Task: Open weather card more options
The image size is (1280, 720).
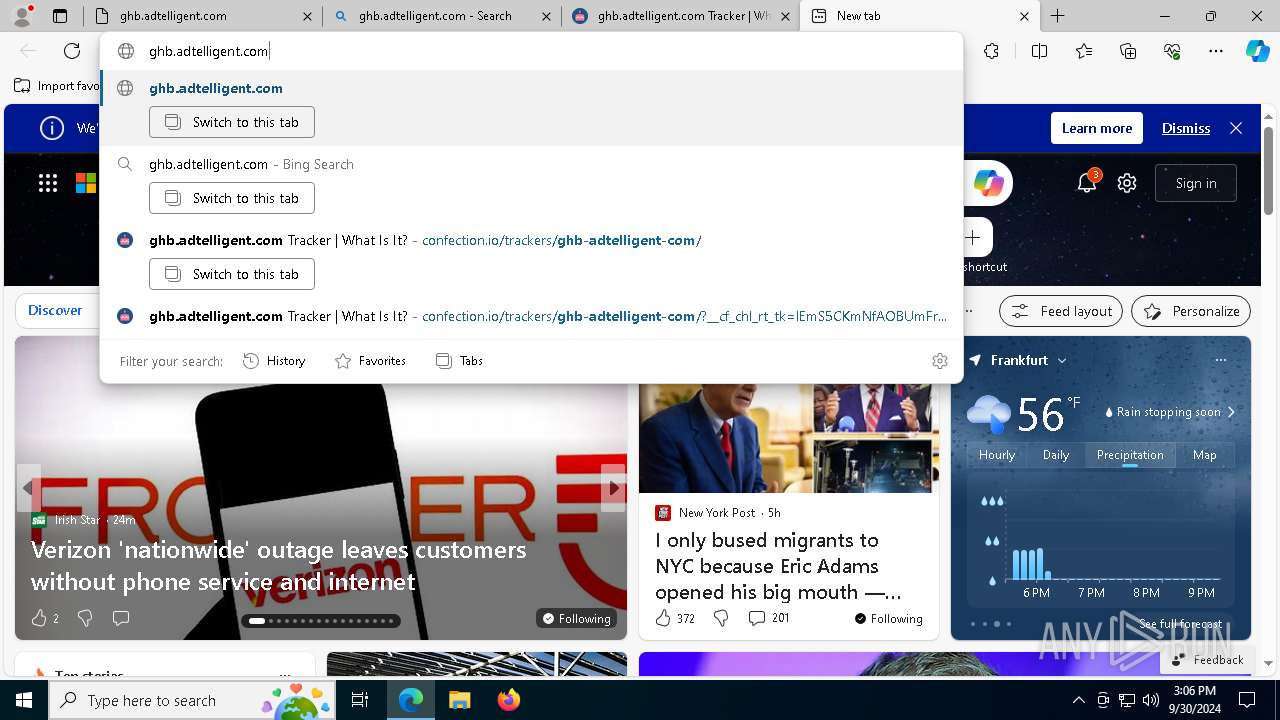Action: (1220, 360)
